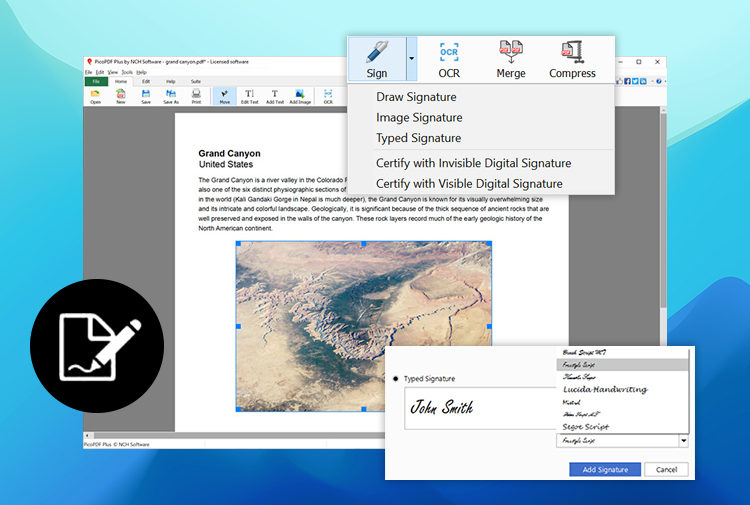
Task: Select the Move tool
Action: pos(224,96)
